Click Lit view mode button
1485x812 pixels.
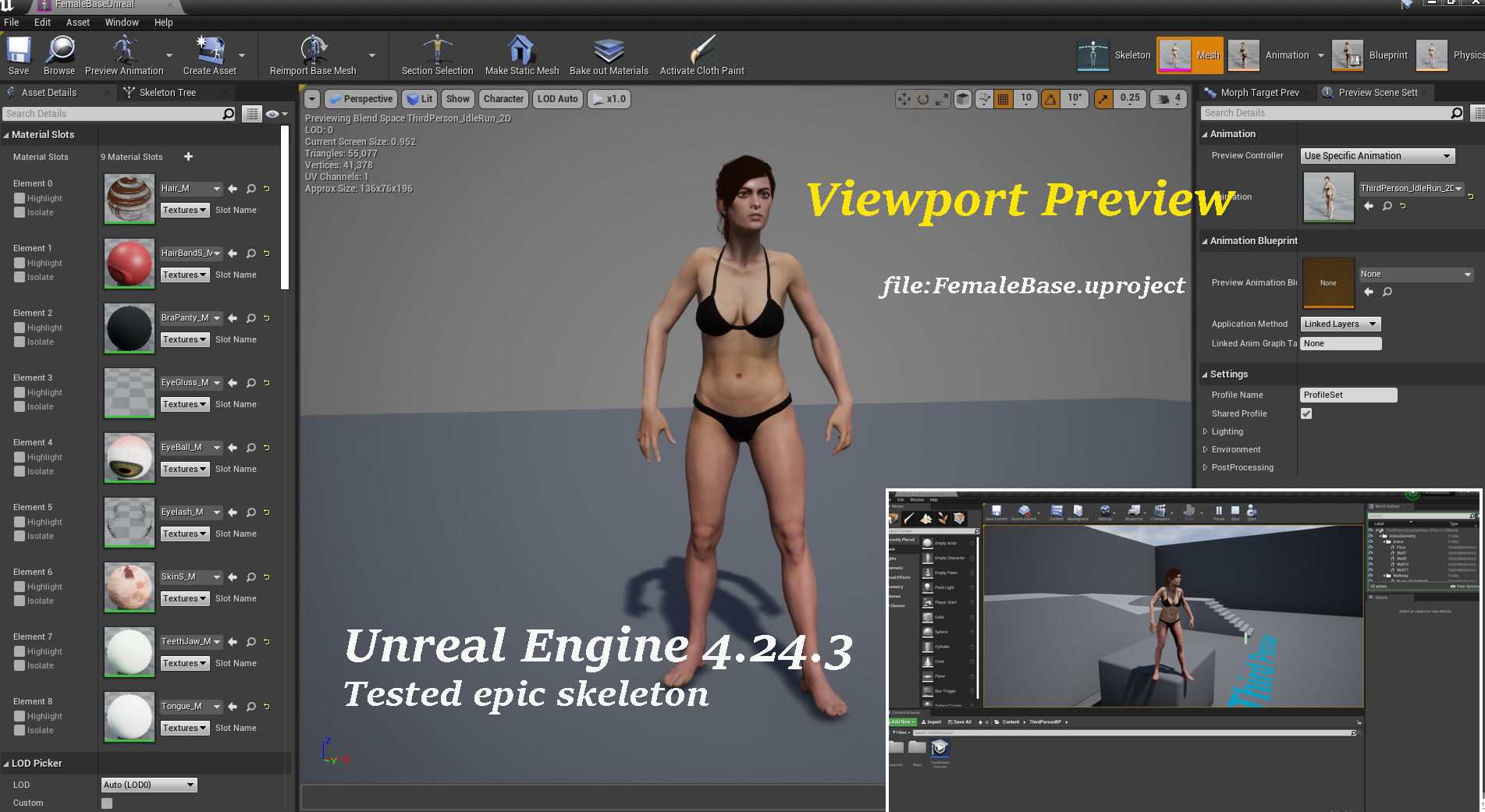pyautogui.click(x=421, y=99)
